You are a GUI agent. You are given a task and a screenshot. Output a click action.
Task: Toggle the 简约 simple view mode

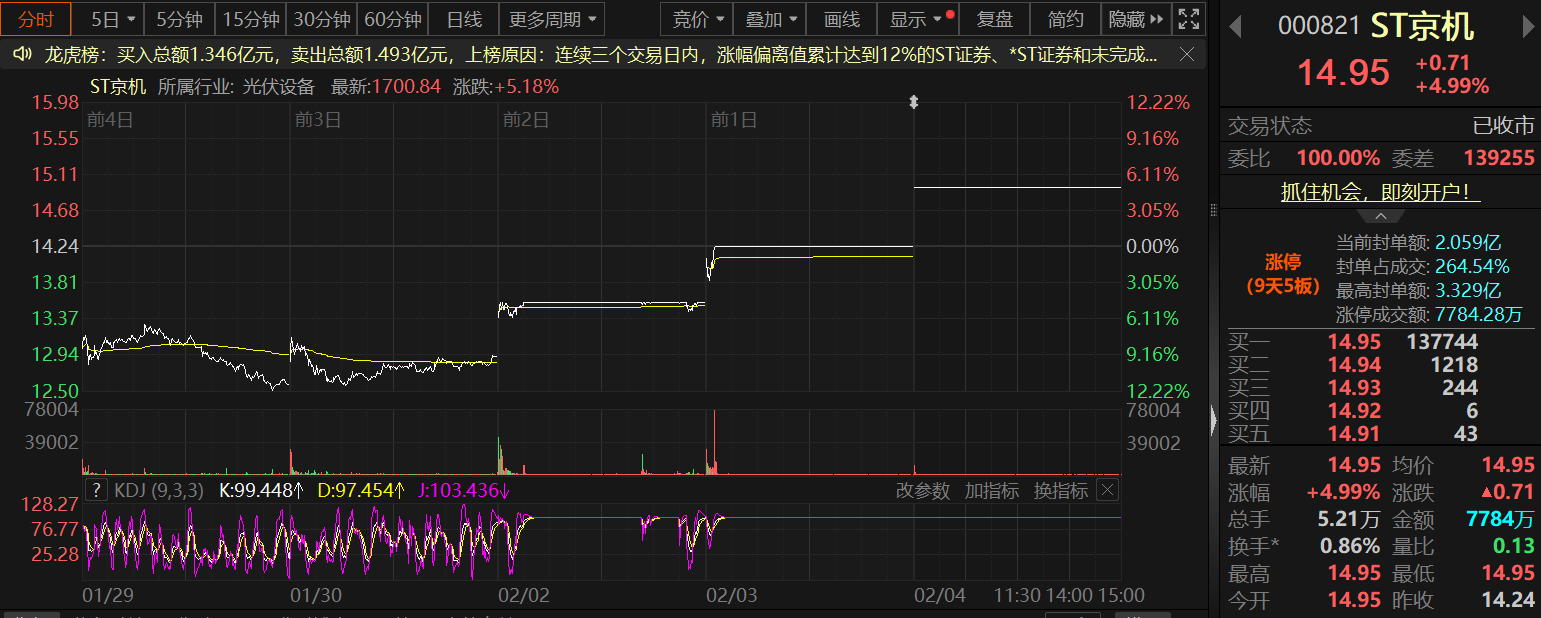[1065, 19]
